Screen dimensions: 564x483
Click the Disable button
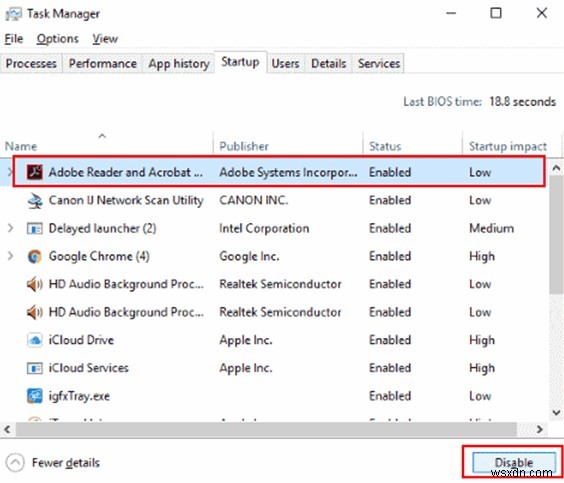tap(514, 462)
